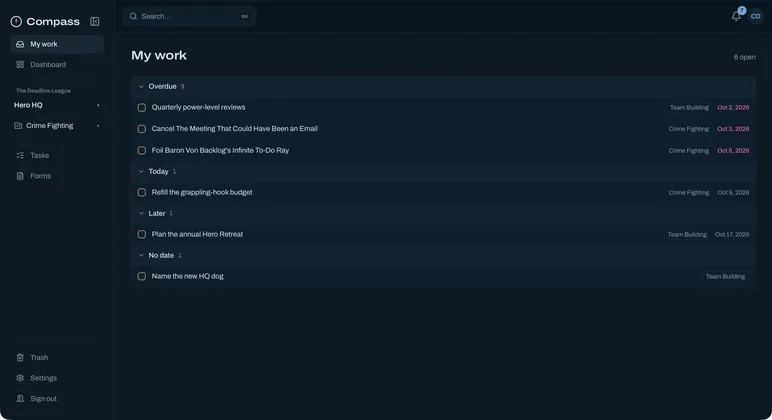Open Trash from the sidebar
Image resolution: width=772 pixels, height=420 pixels.
coord(57,357)
